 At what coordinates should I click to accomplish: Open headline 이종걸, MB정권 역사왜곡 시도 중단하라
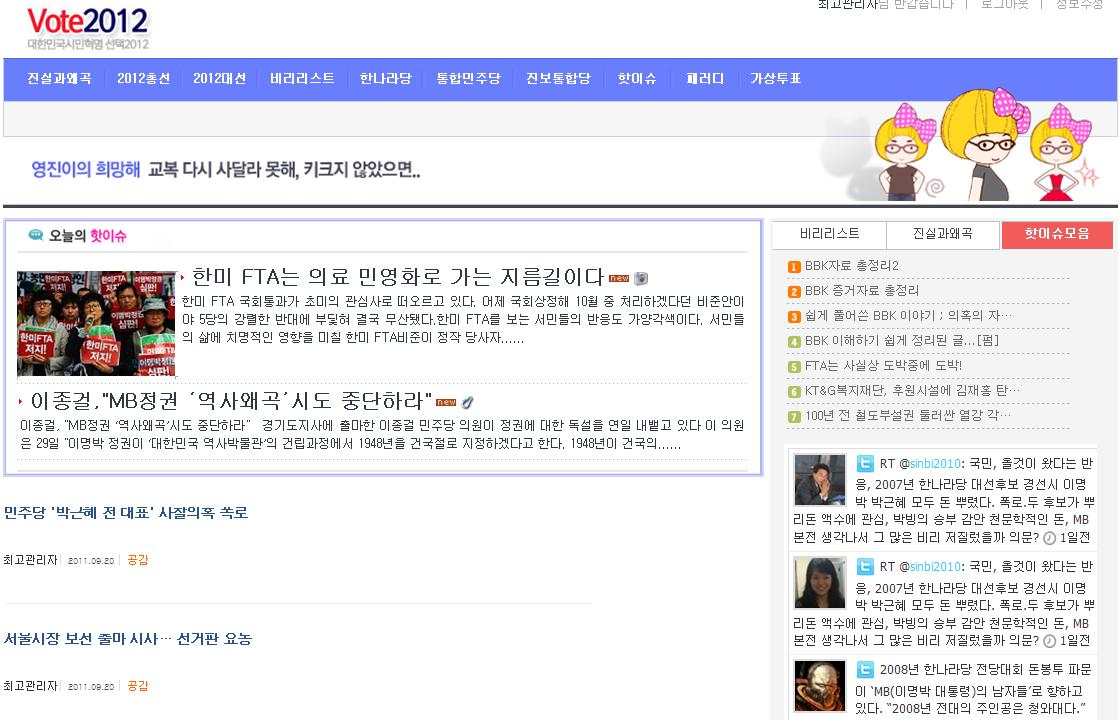click(x=231, y=401)
